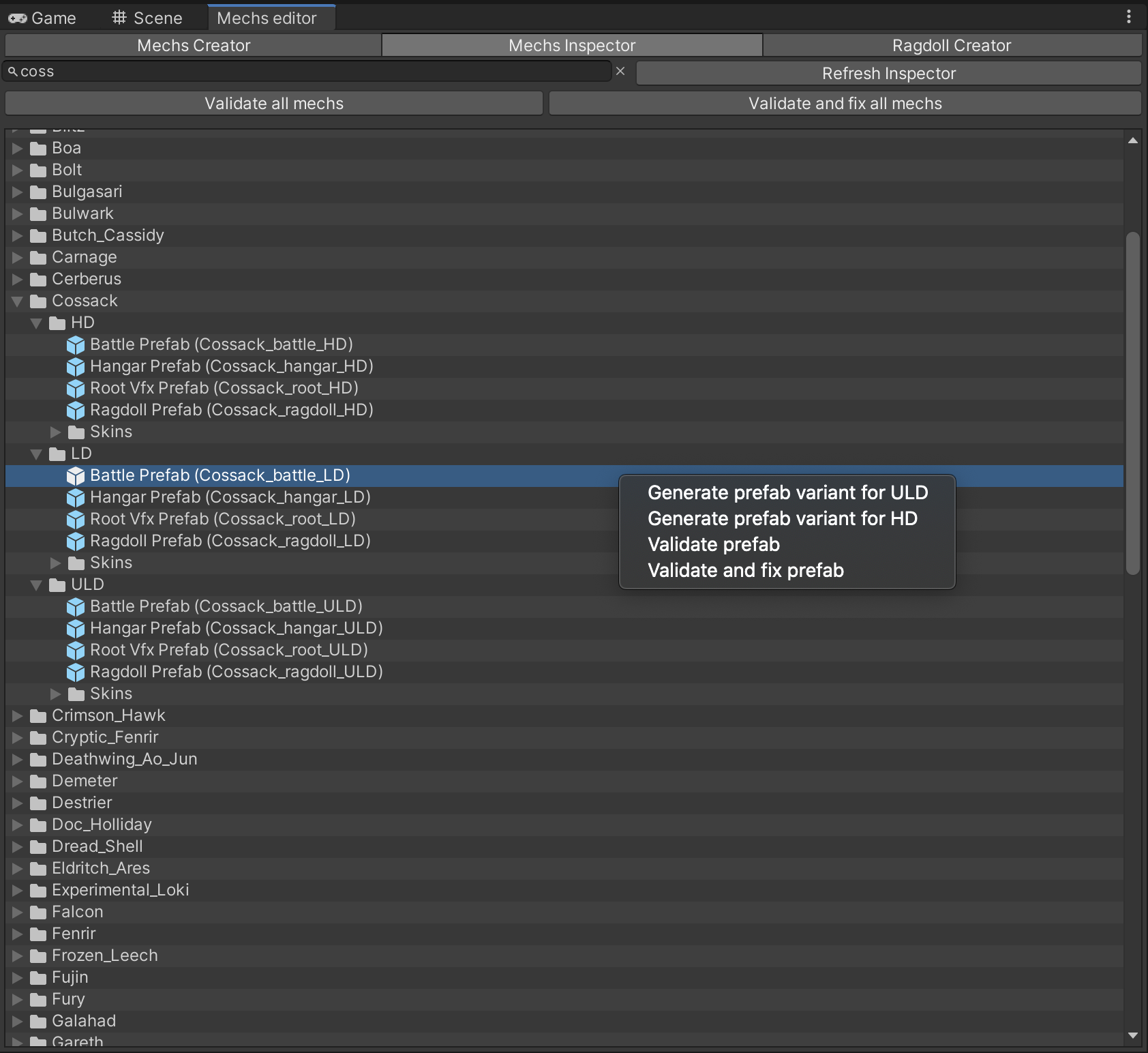Expand the Skins folder under ULD
Viewport: 1148px width, 1053px height.
(56, 694)
